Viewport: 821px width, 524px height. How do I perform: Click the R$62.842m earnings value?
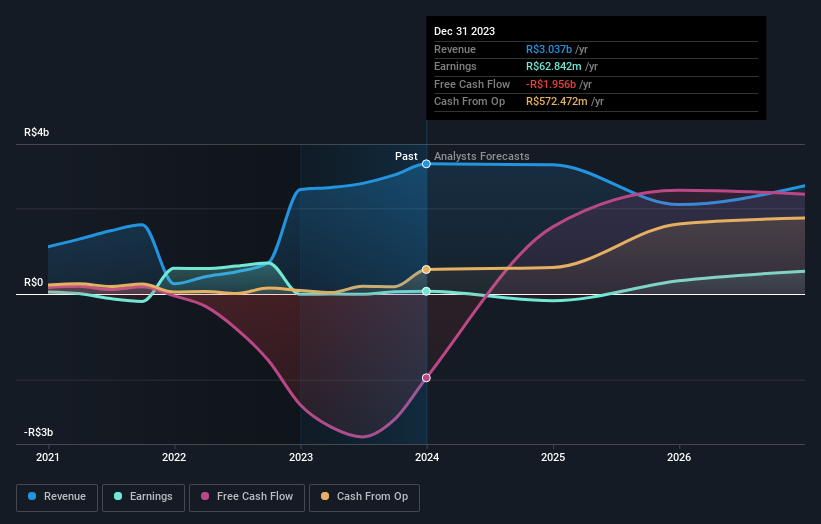click(553, 66)
